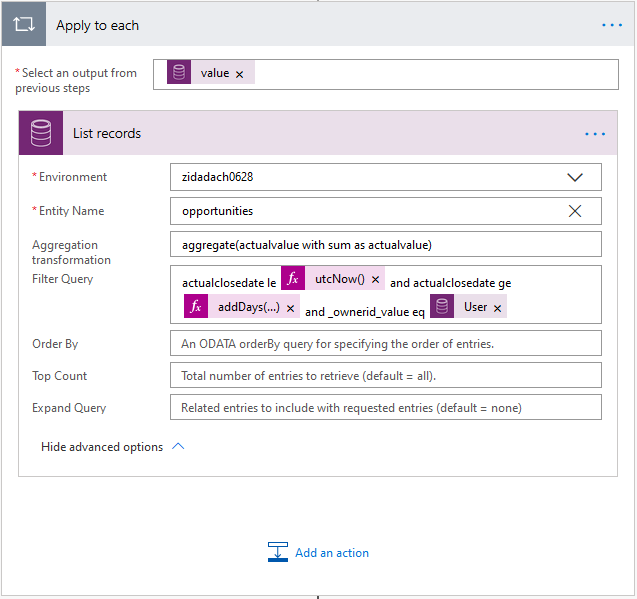Click Hide advanced options link
637x599 pixels.
pyautogui.click(x=102, y=447)
